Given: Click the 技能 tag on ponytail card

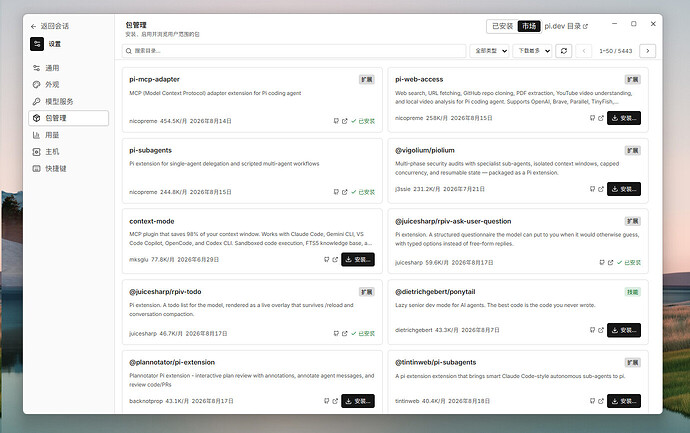Looking at the screenshot, I should 633,292.
